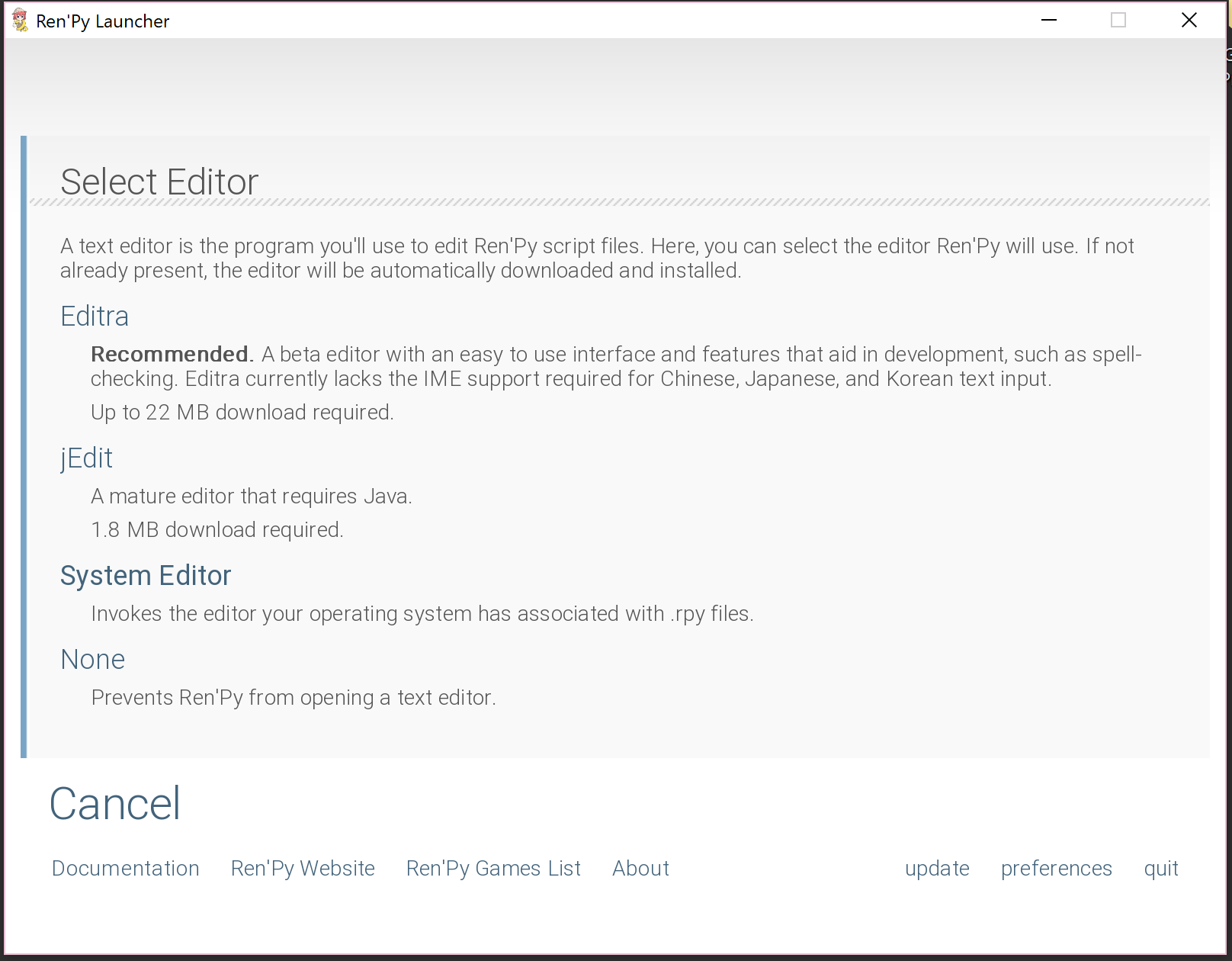
Task: Open the Ren'Py Games List
Action: click(492, 868)
